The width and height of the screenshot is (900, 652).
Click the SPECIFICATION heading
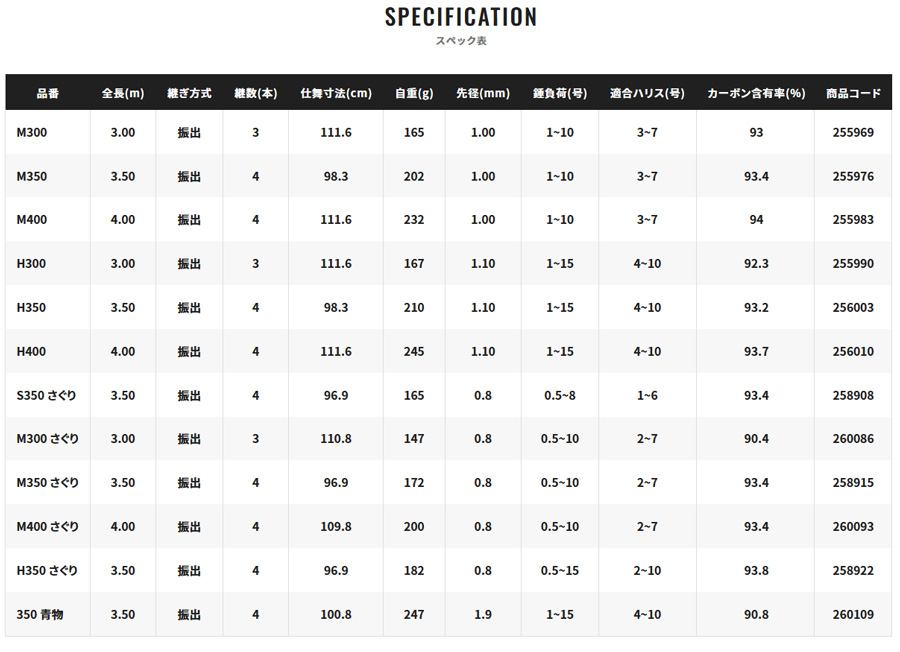pyautogui.click(x=461, y=17)
